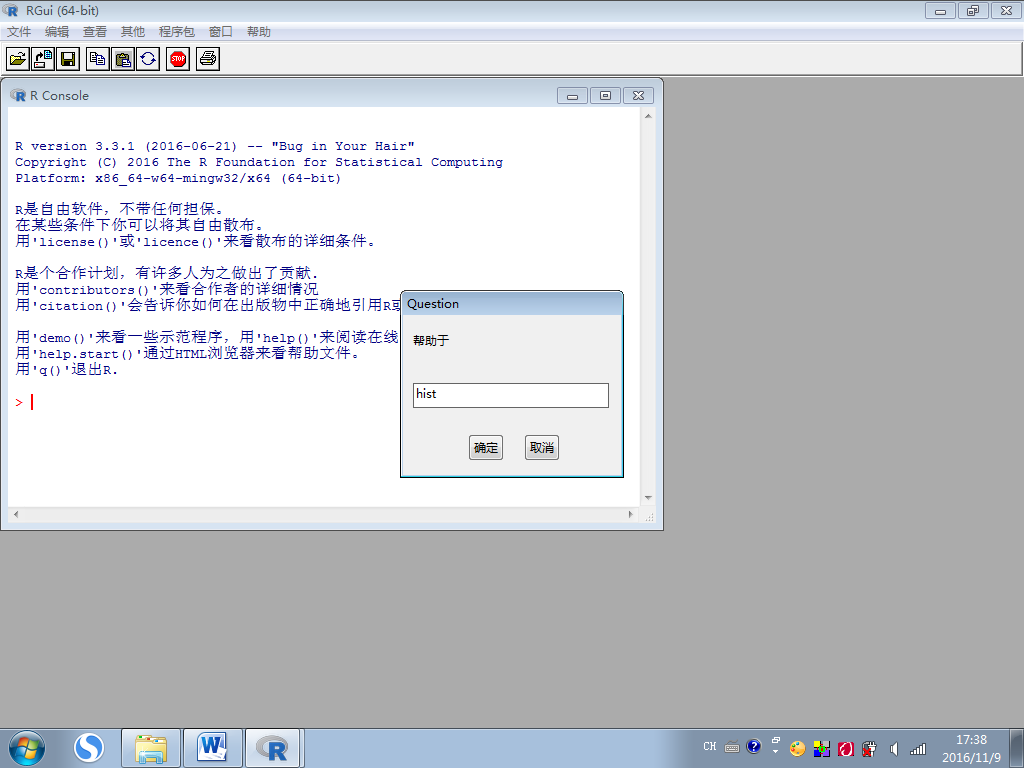1024x768 pixels.
Task: Click the console prompt line with >
Action: [x=24, y=402]
